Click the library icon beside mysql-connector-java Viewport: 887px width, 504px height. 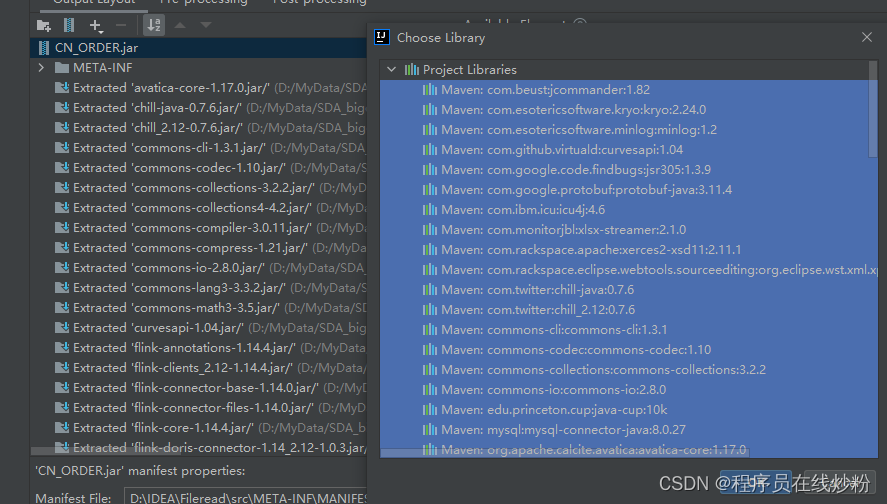430,429
